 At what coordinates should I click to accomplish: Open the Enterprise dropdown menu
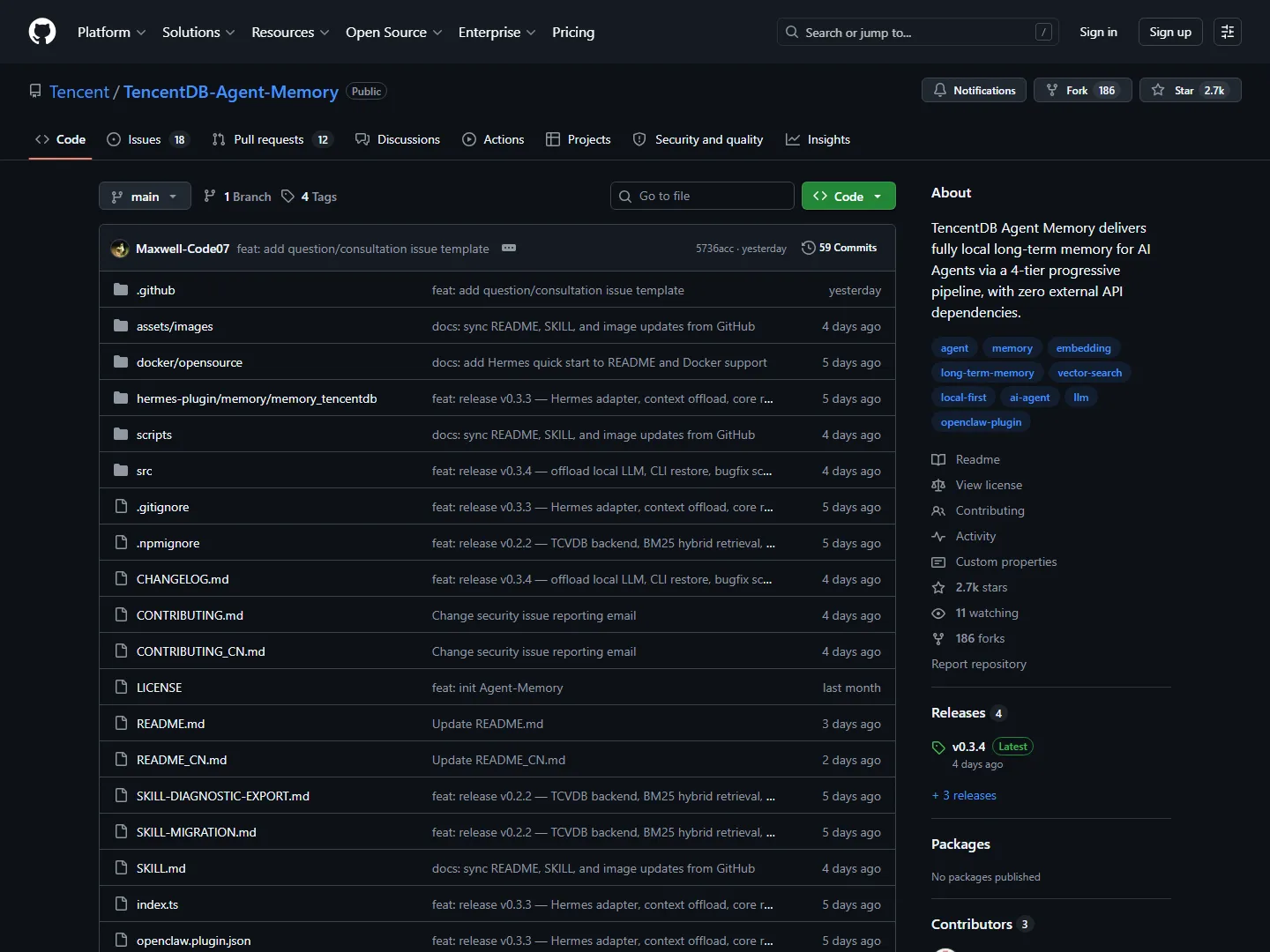click(497, 32)
